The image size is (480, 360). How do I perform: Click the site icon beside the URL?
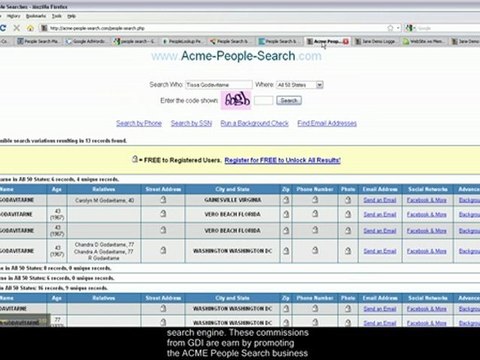[x=44, y=28]
